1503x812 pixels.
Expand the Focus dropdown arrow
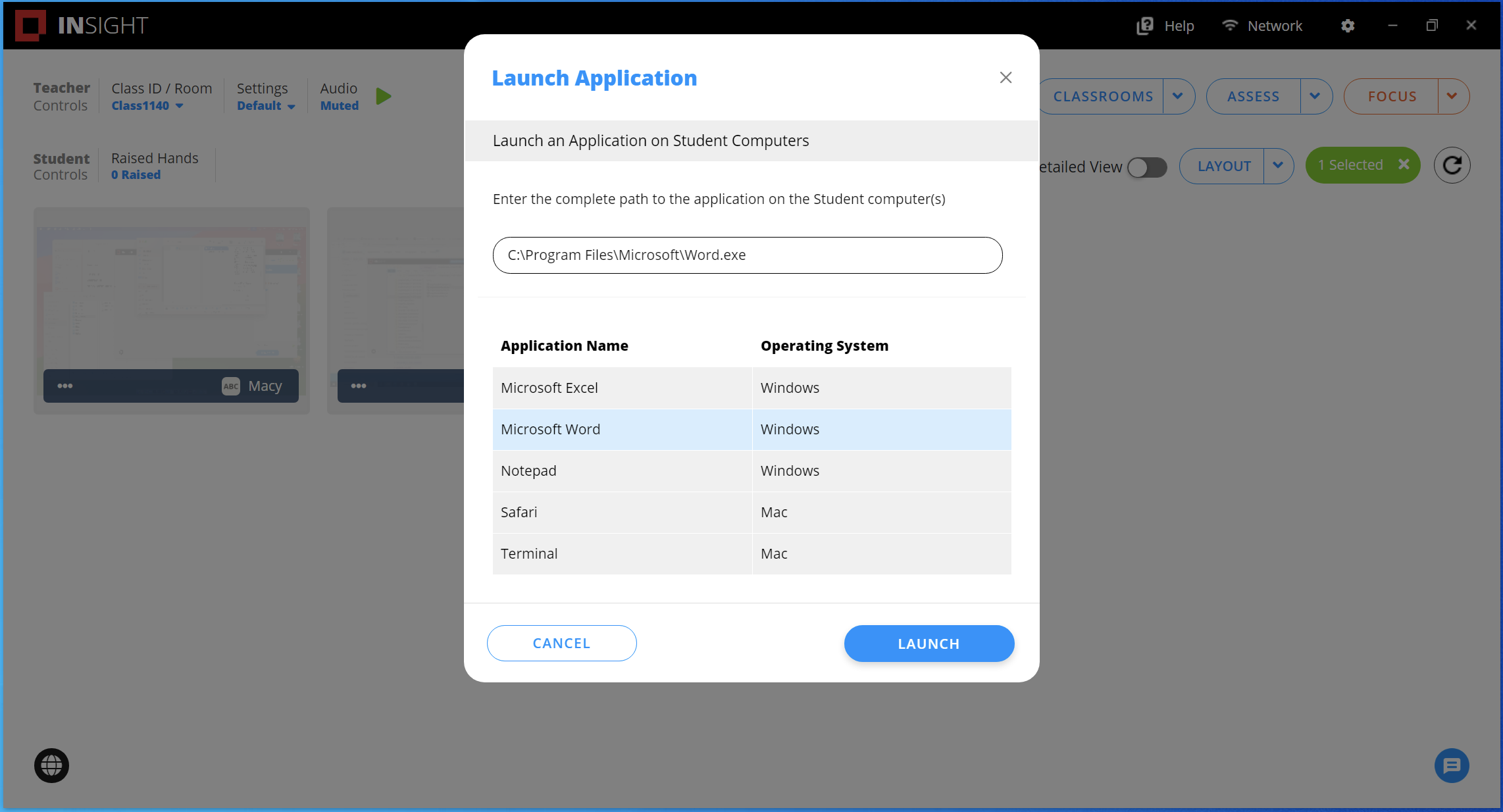click(x=1452, y=96)
